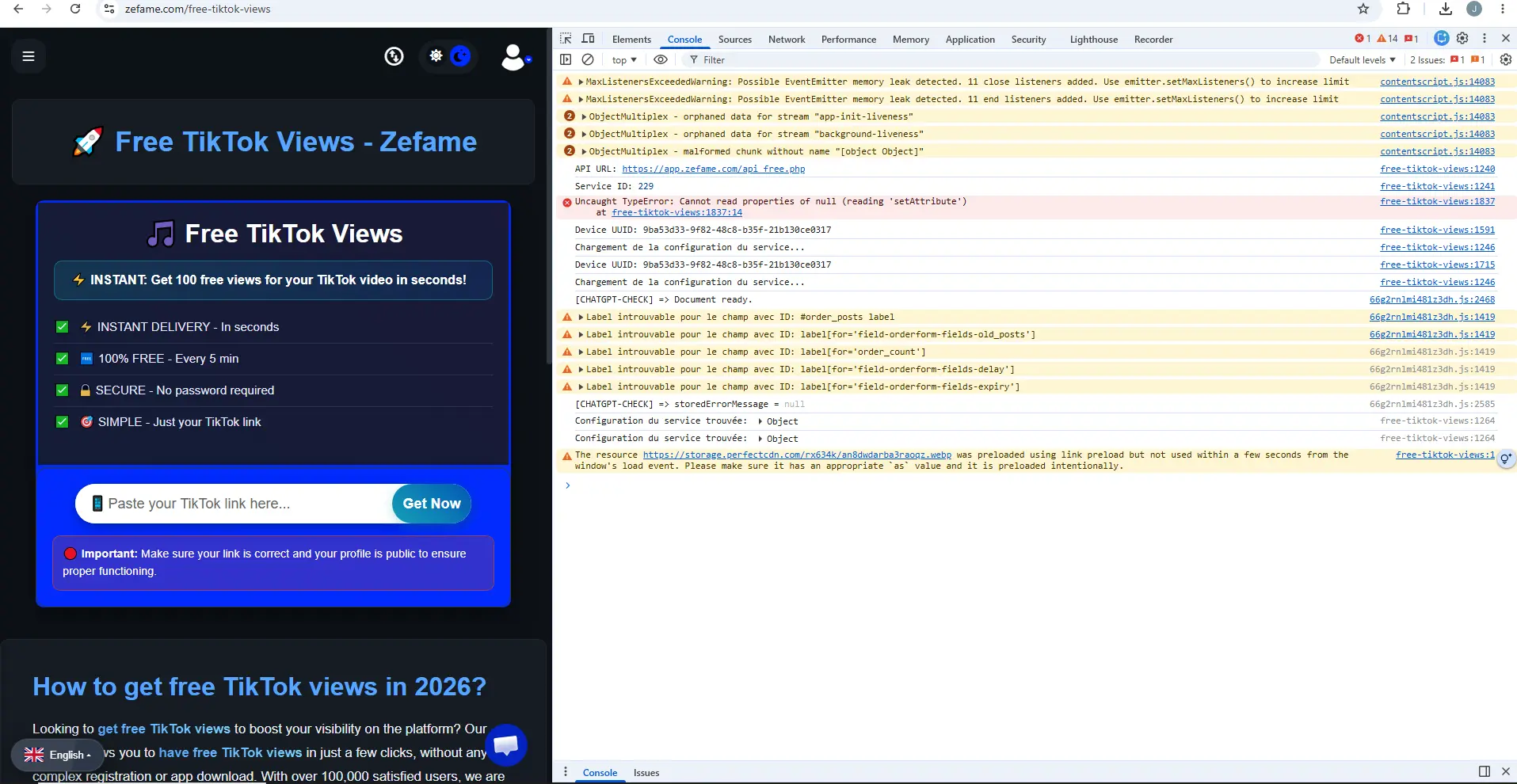This screenshot has height=784, width=1517.
Task: Open the live chat bubble
Action: tap(506, 744)
